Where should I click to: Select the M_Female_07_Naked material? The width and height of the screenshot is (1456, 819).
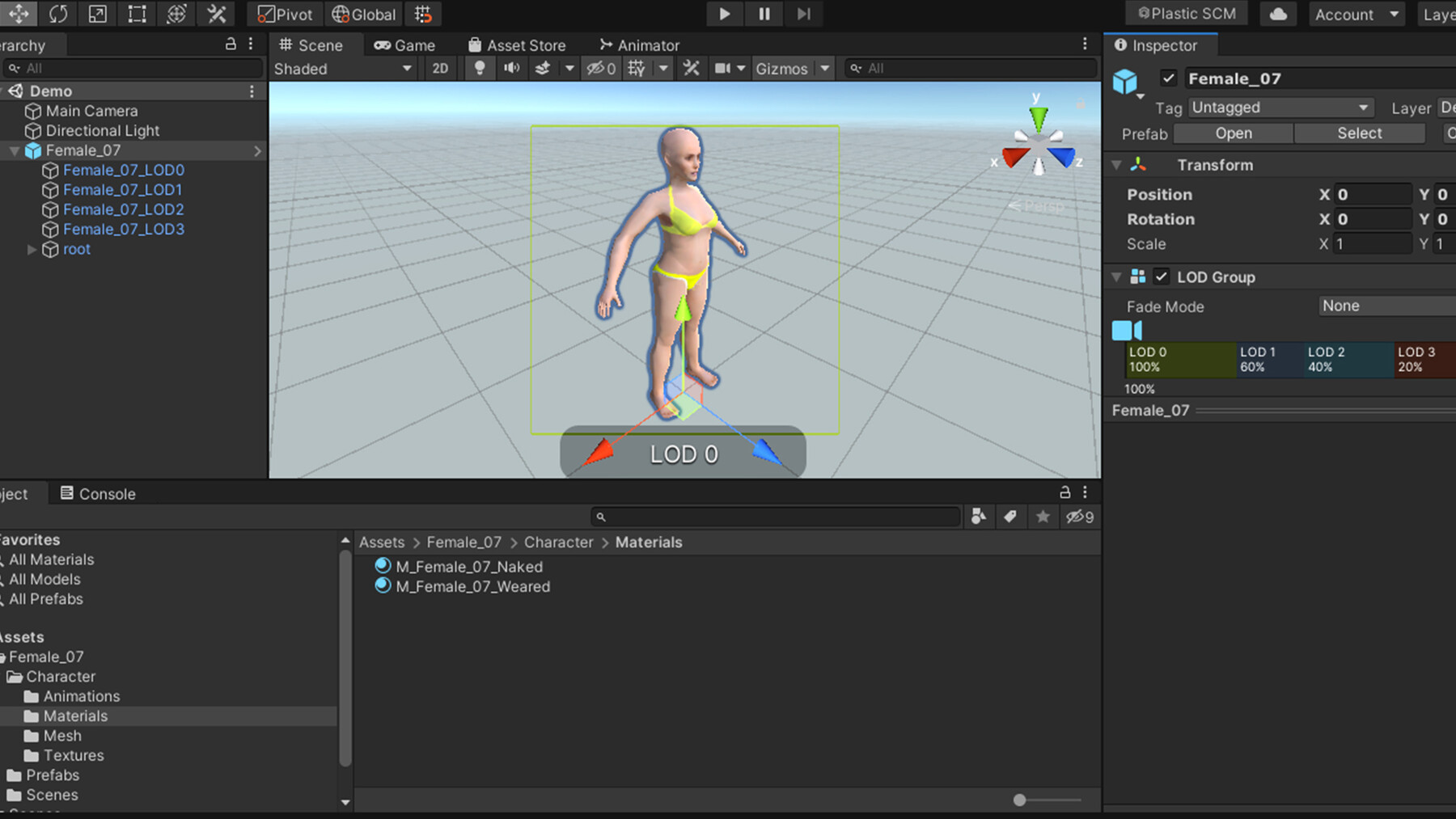[469, 566]
